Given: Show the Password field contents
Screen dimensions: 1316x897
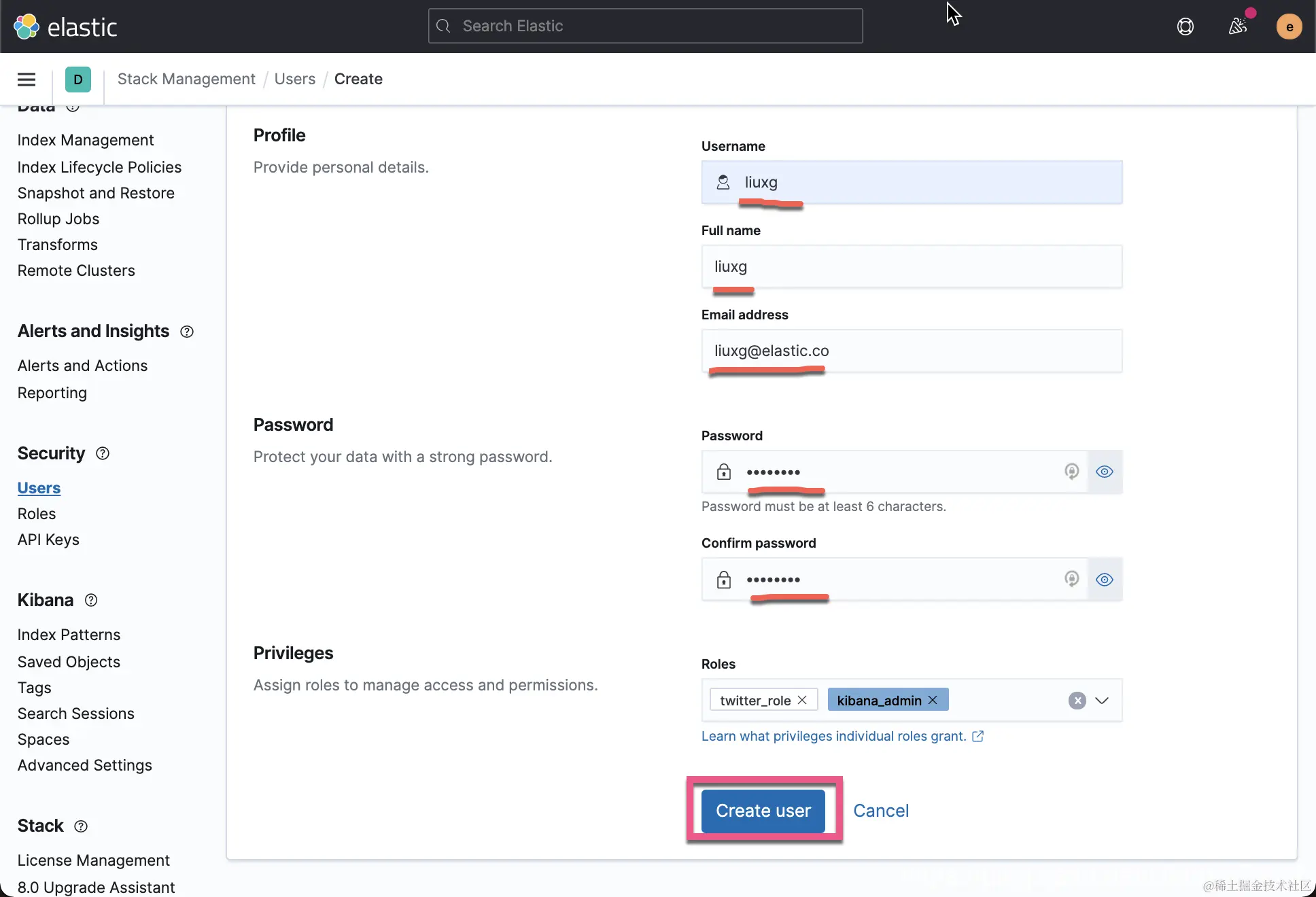Looking at the screenshot, I should click(x=1105, y=472).
